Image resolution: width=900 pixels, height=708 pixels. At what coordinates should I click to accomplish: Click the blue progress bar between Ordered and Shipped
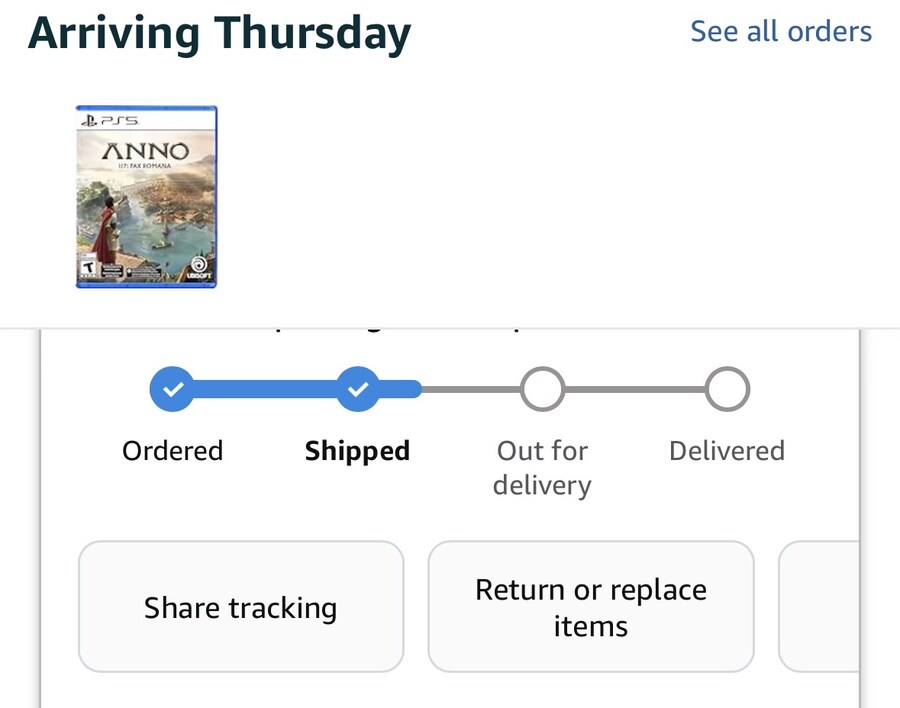tap(264, 389)
